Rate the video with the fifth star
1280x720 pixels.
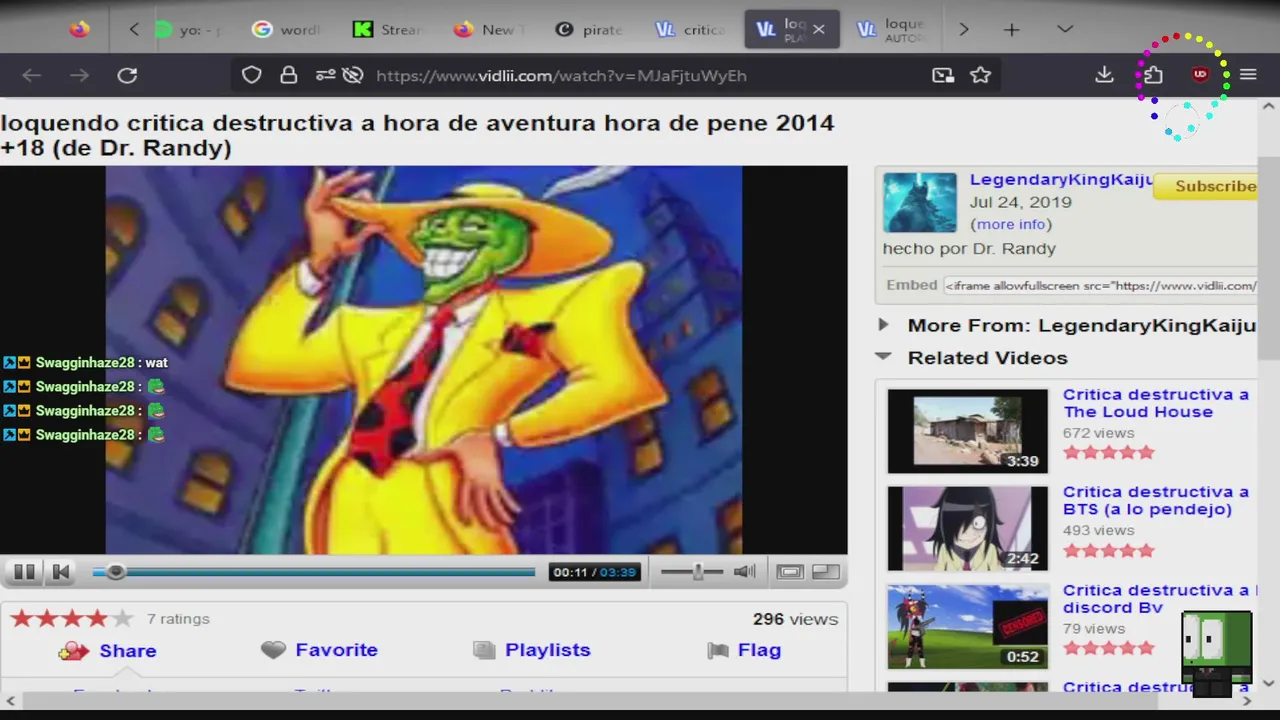click(x=122, y=619)
